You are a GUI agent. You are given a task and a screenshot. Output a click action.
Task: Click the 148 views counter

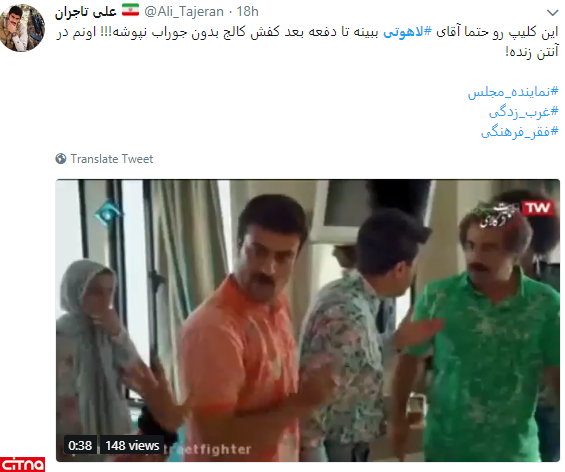[132, 446]
